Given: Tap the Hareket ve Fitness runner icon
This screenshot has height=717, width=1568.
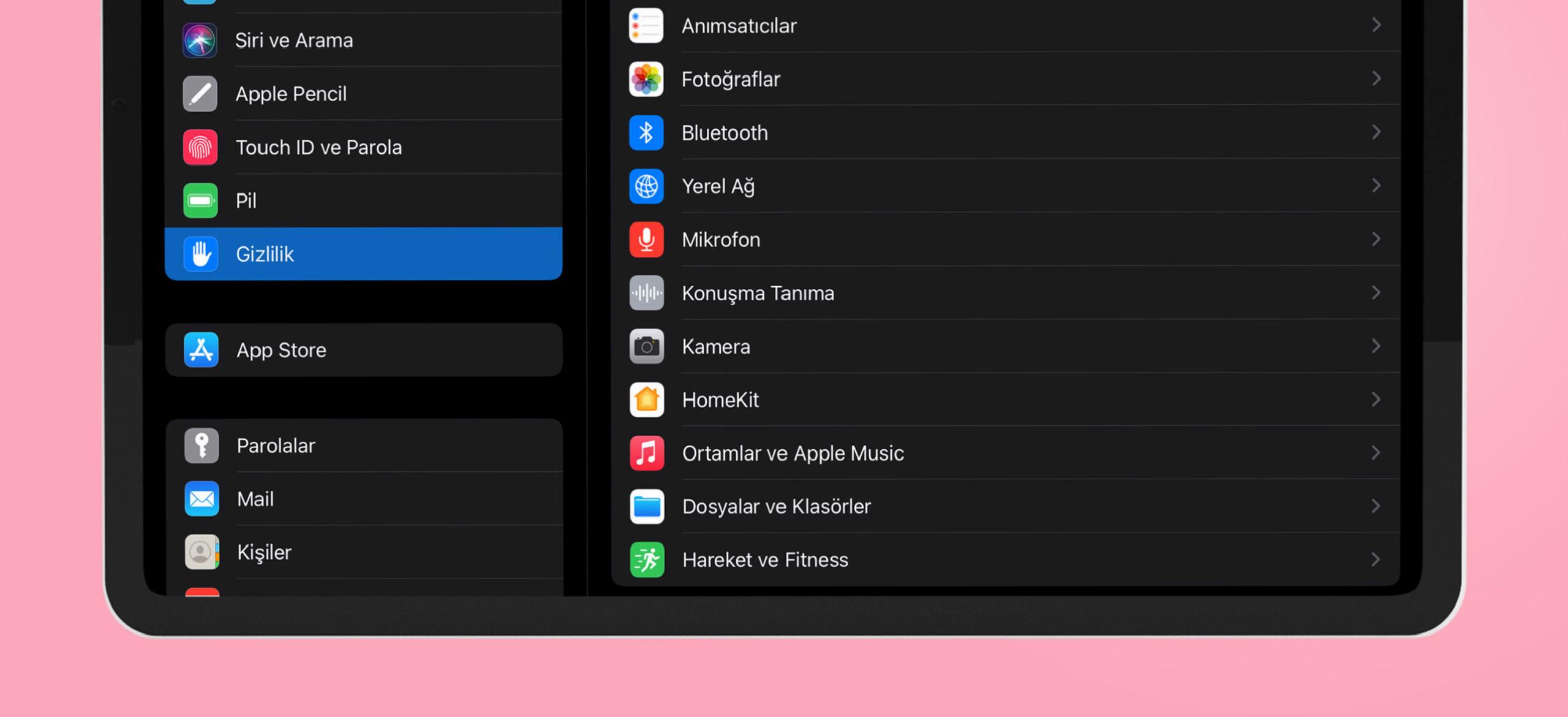Looking at the screenshot, I should pos(646,560).
